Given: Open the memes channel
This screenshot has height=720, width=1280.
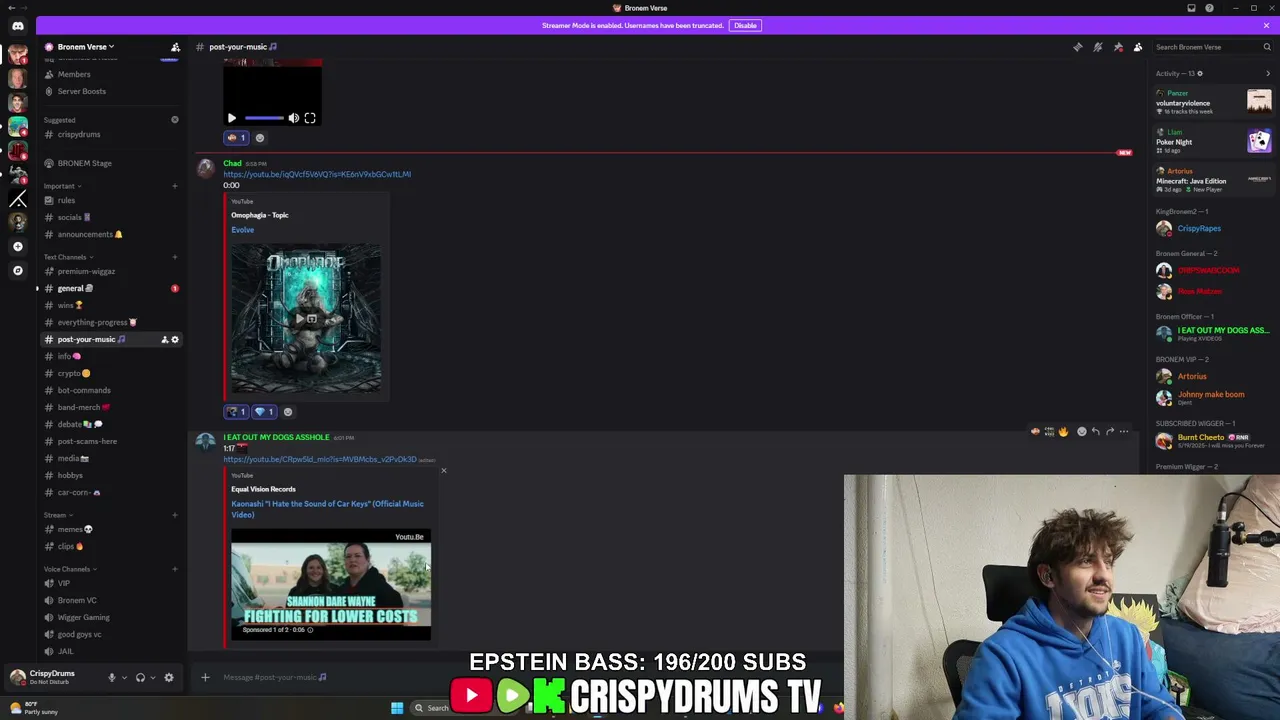Looking at the screenshot, I should pos(111,529).
